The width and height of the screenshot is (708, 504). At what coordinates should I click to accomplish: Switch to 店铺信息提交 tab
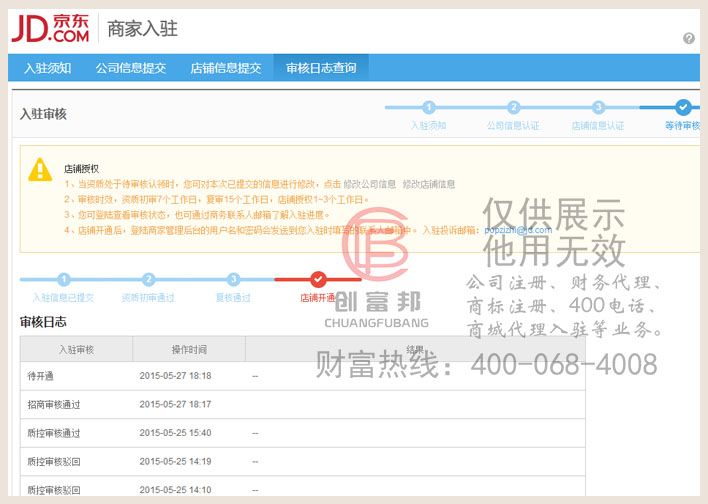coord(226,68)
